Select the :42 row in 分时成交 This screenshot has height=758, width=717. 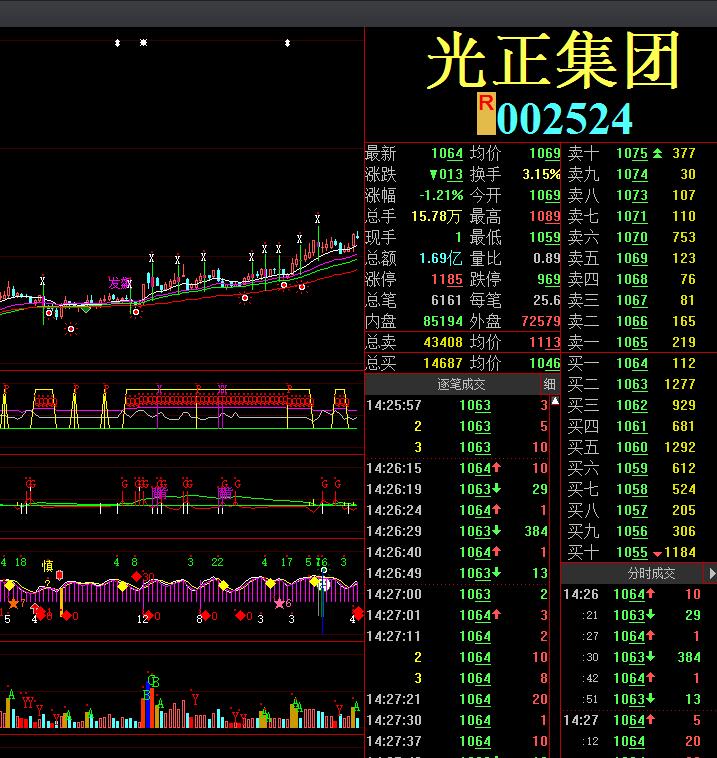(x=640, y=678)
